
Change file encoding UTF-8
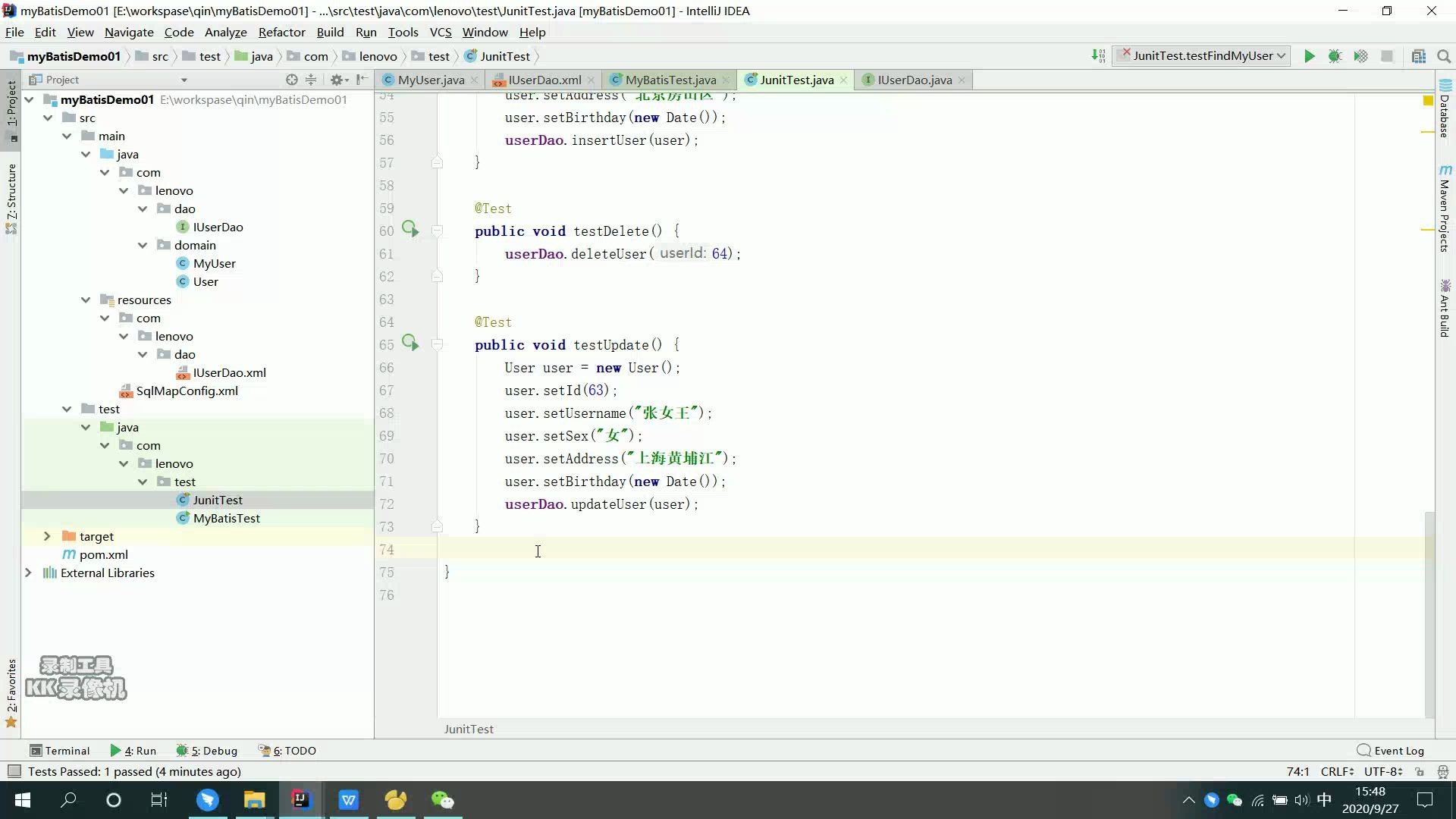coord(1383,771)
